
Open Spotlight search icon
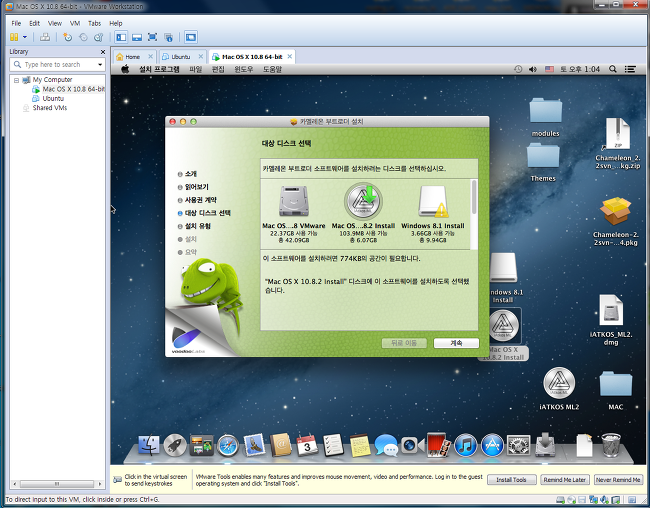[613, 69]
